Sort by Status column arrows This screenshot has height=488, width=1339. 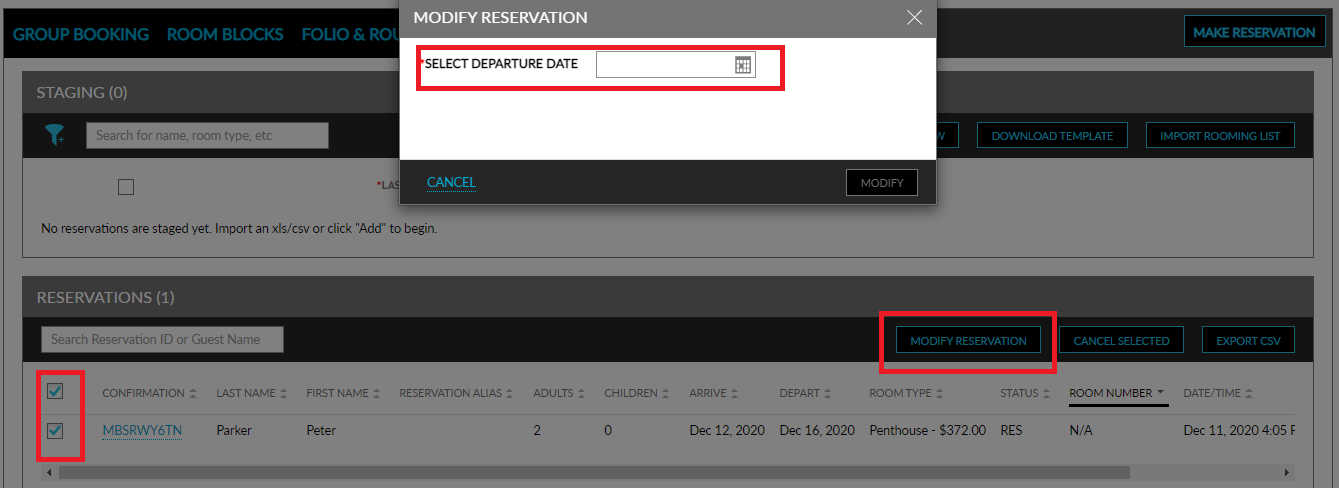(x=1047, y=394)
